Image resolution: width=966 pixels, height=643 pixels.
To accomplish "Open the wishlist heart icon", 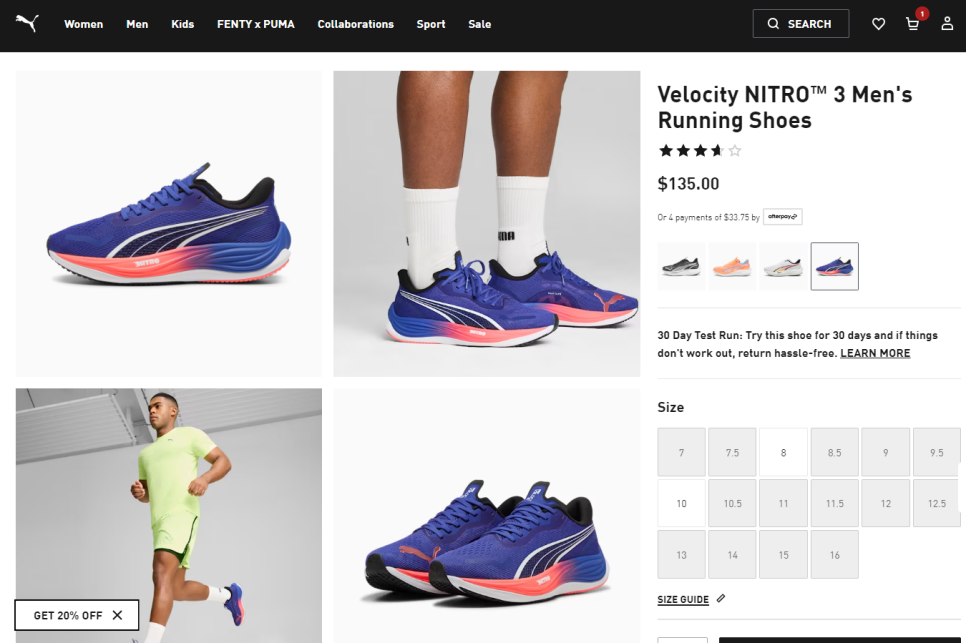I will [x=879, y=24].
